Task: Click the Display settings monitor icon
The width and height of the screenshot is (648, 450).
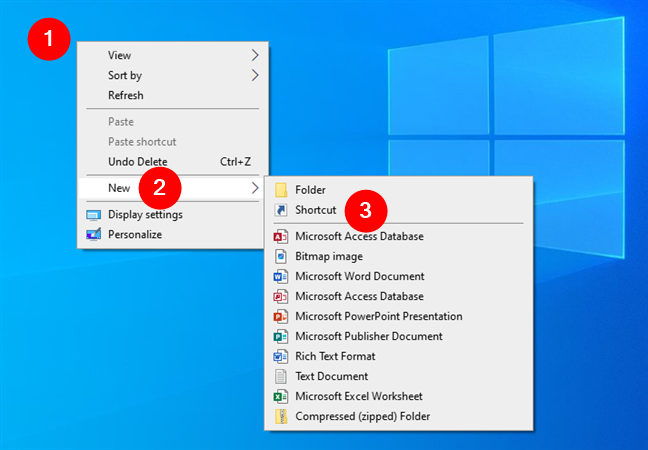Action: [93, 215]
